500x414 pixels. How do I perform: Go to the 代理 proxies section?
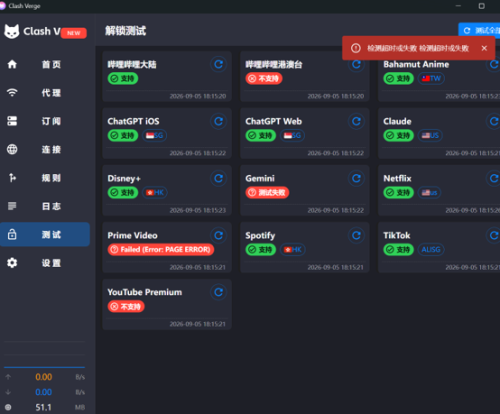tap(45, 93)
